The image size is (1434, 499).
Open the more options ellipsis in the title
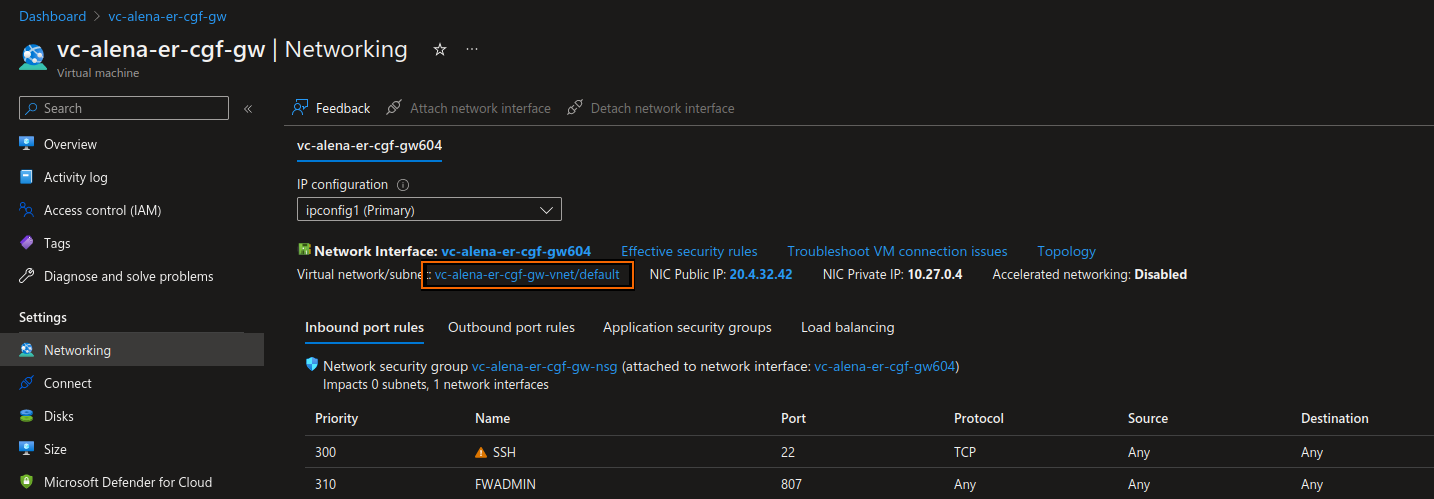click(x=472, y=49)
